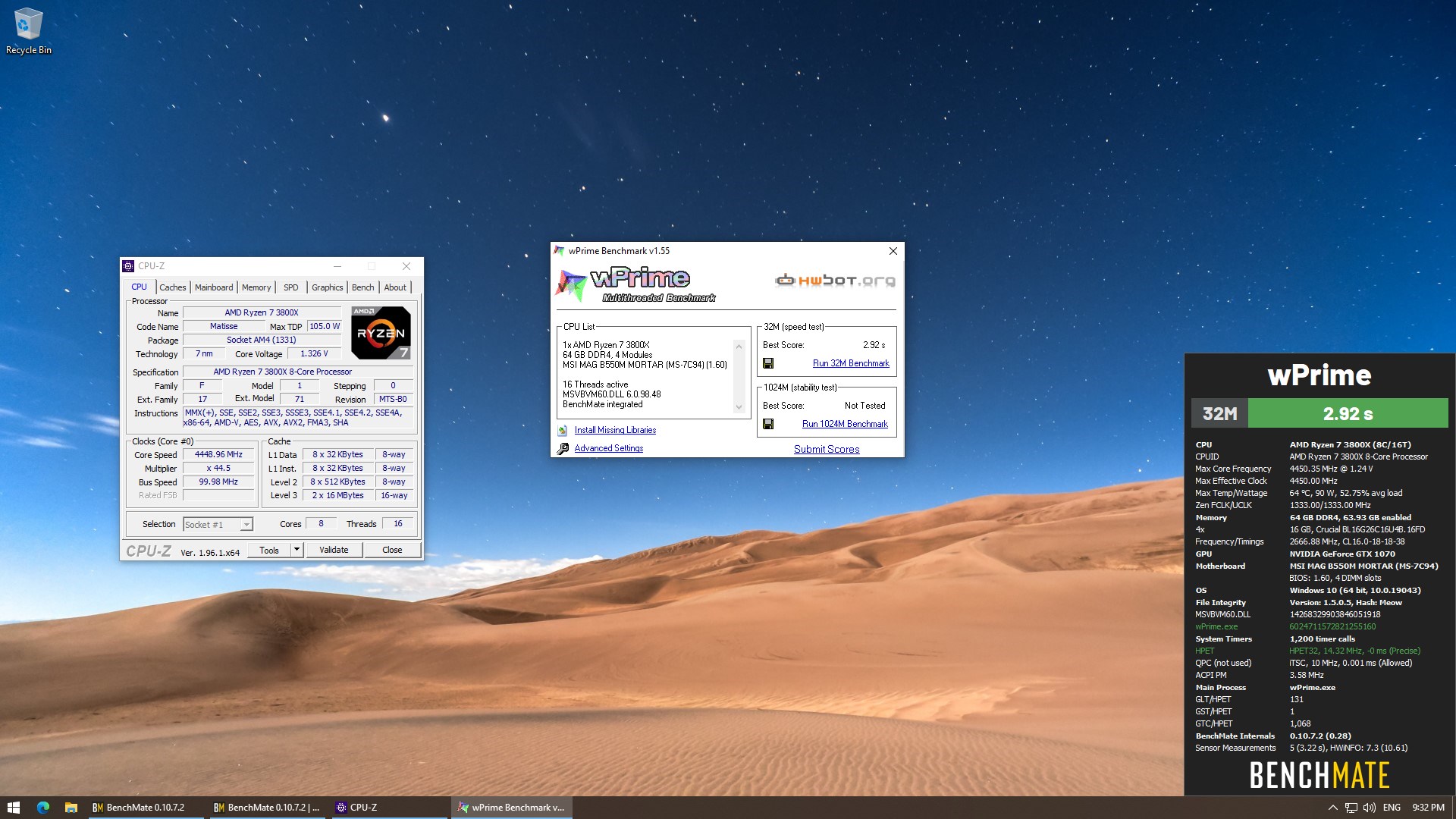Click Install Missing Libraries link
1456x819 pixels.
tap(615, 430)
